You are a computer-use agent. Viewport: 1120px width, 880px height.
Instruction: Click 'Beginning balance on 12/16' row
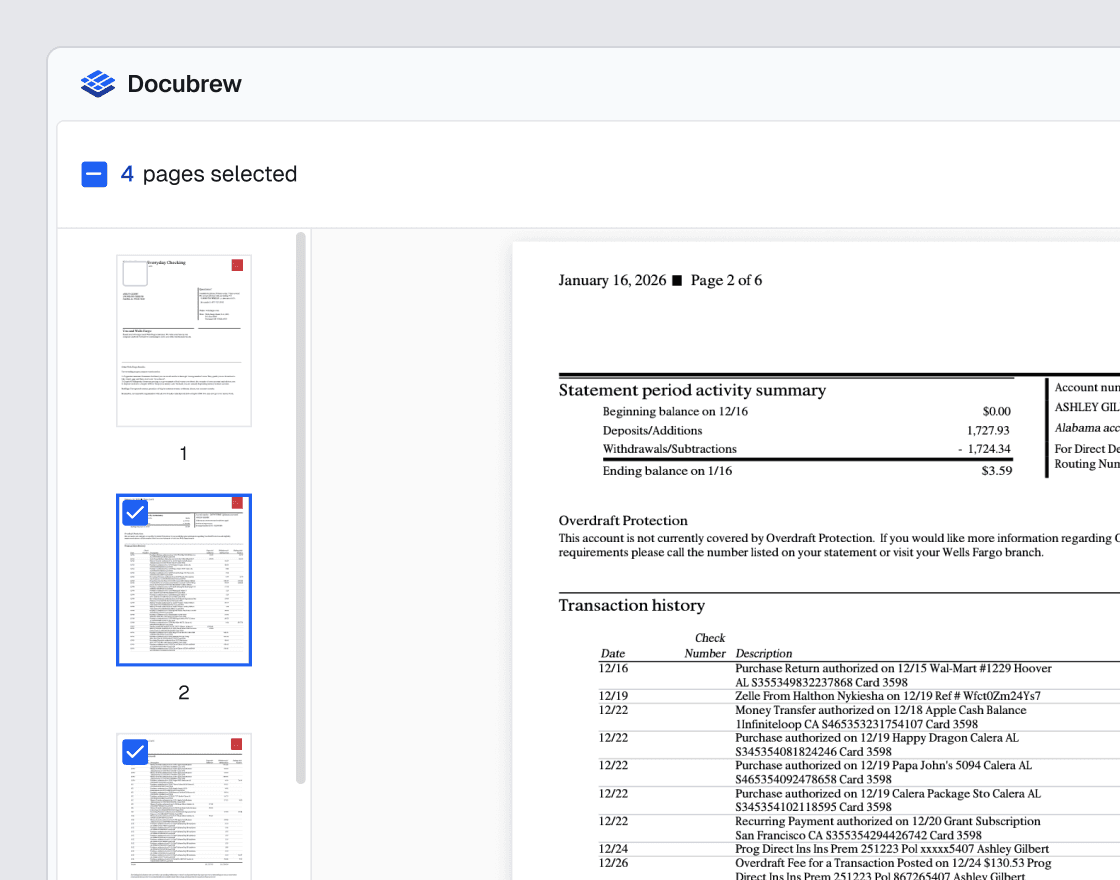click(807, 411)
